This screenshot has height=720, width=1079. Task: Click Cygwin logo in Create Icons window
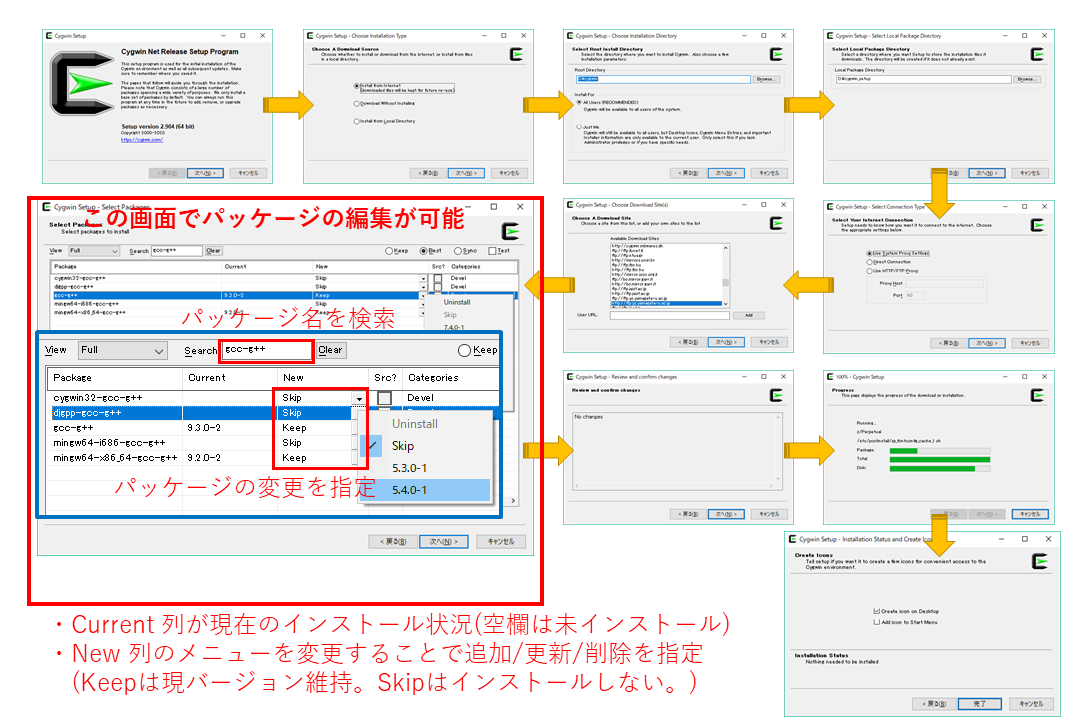pos(1039,561)
